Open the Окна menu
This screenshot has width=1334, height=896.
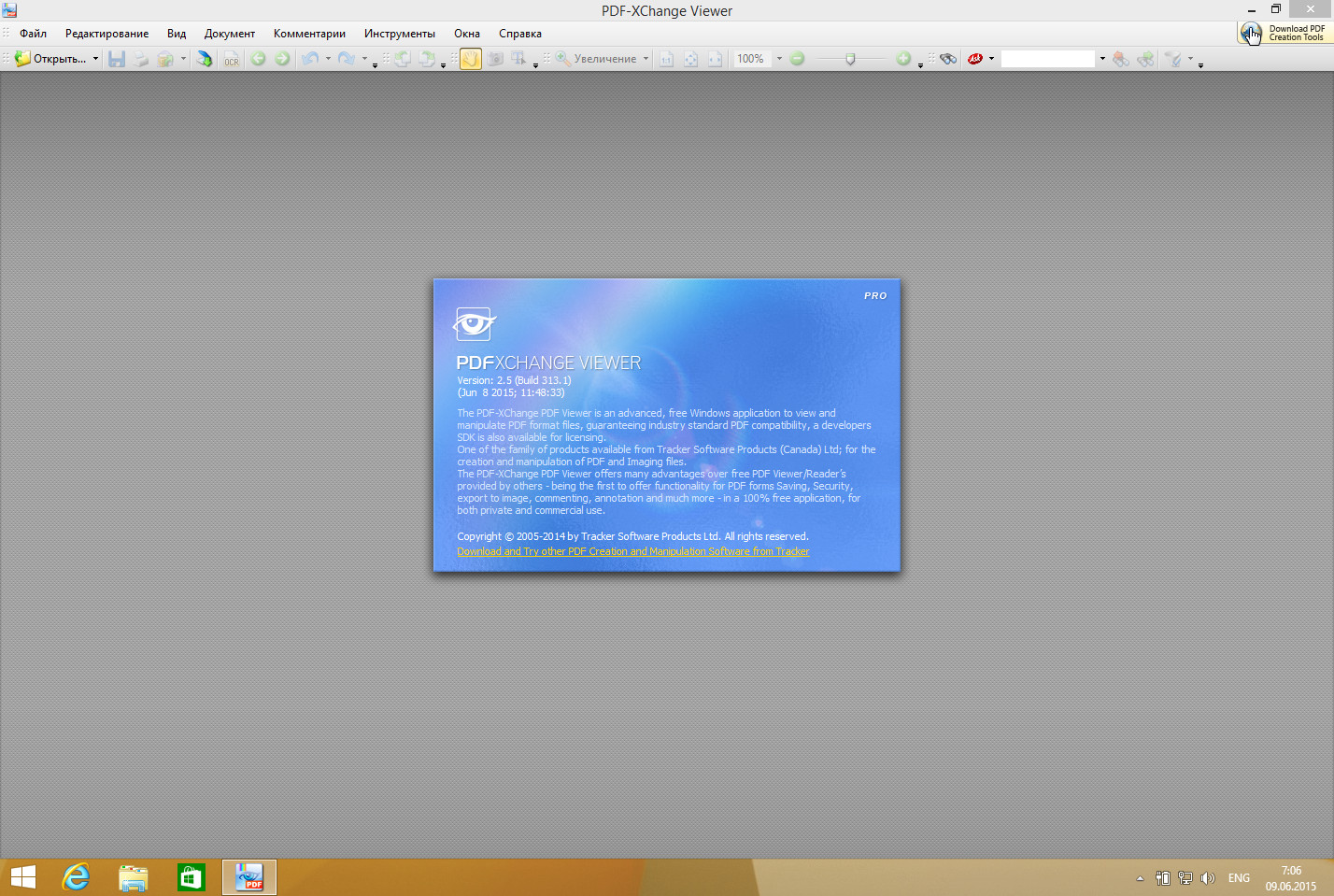467,34
